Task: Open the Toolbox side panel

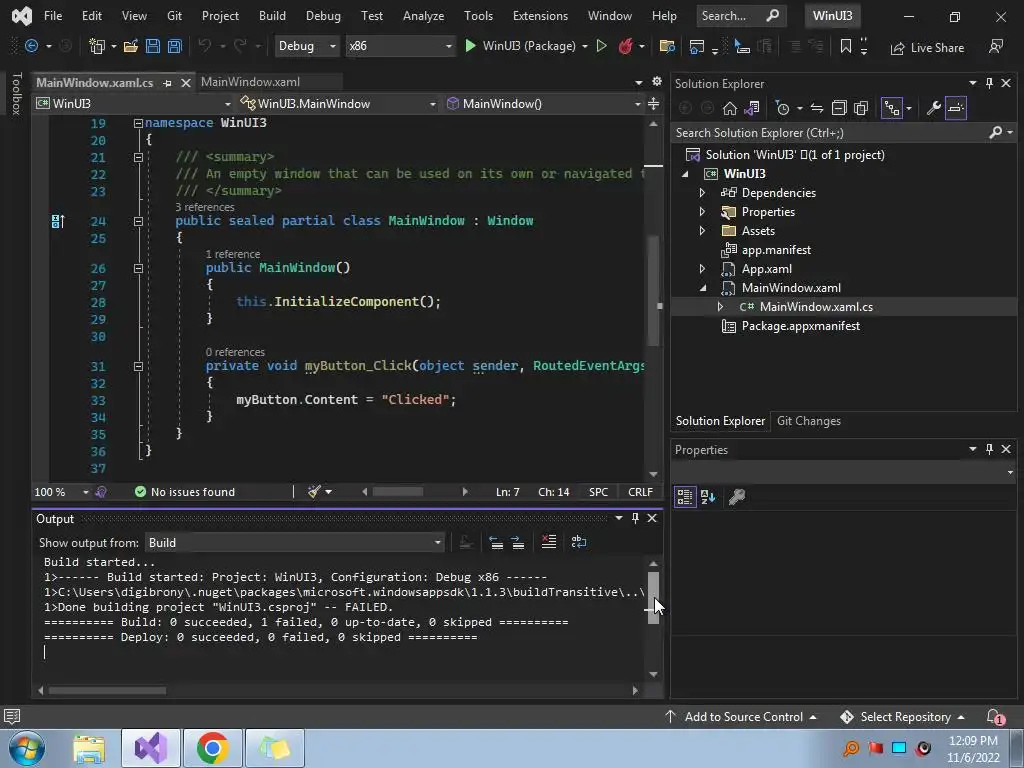Action: coord(17,93)
